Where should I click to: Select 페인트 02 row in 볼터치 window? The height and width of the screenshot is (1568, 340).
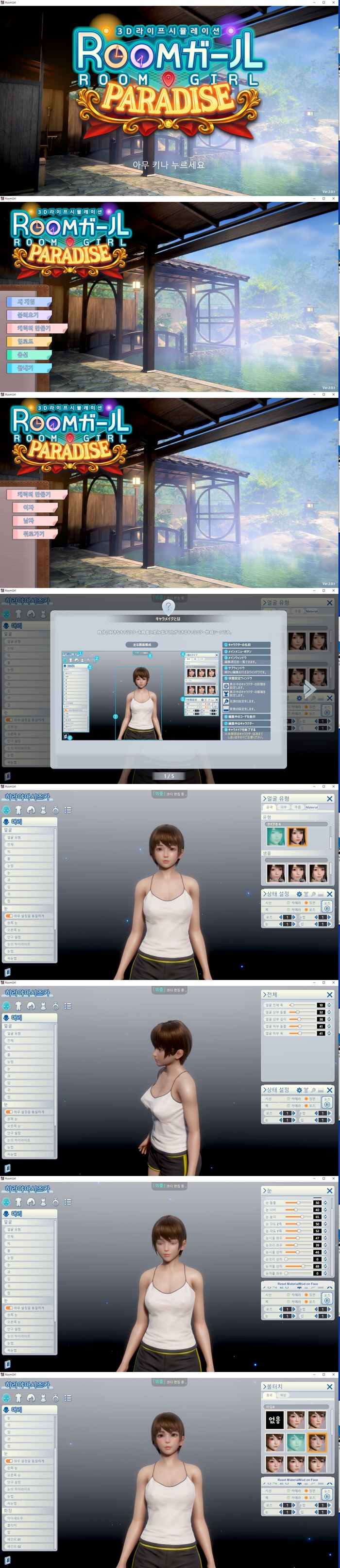point(29,1546)
